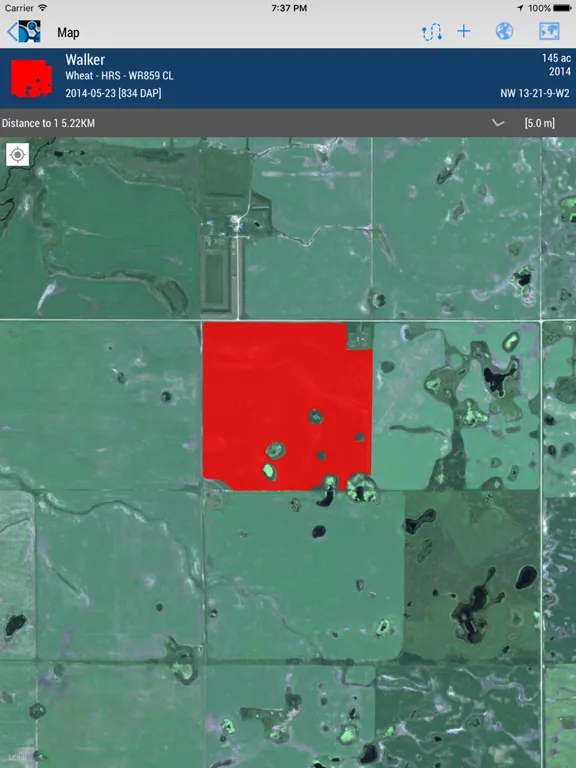Open the route path tool icon
The height and width of the screenshot is (768, 576).
coord(432,32)
